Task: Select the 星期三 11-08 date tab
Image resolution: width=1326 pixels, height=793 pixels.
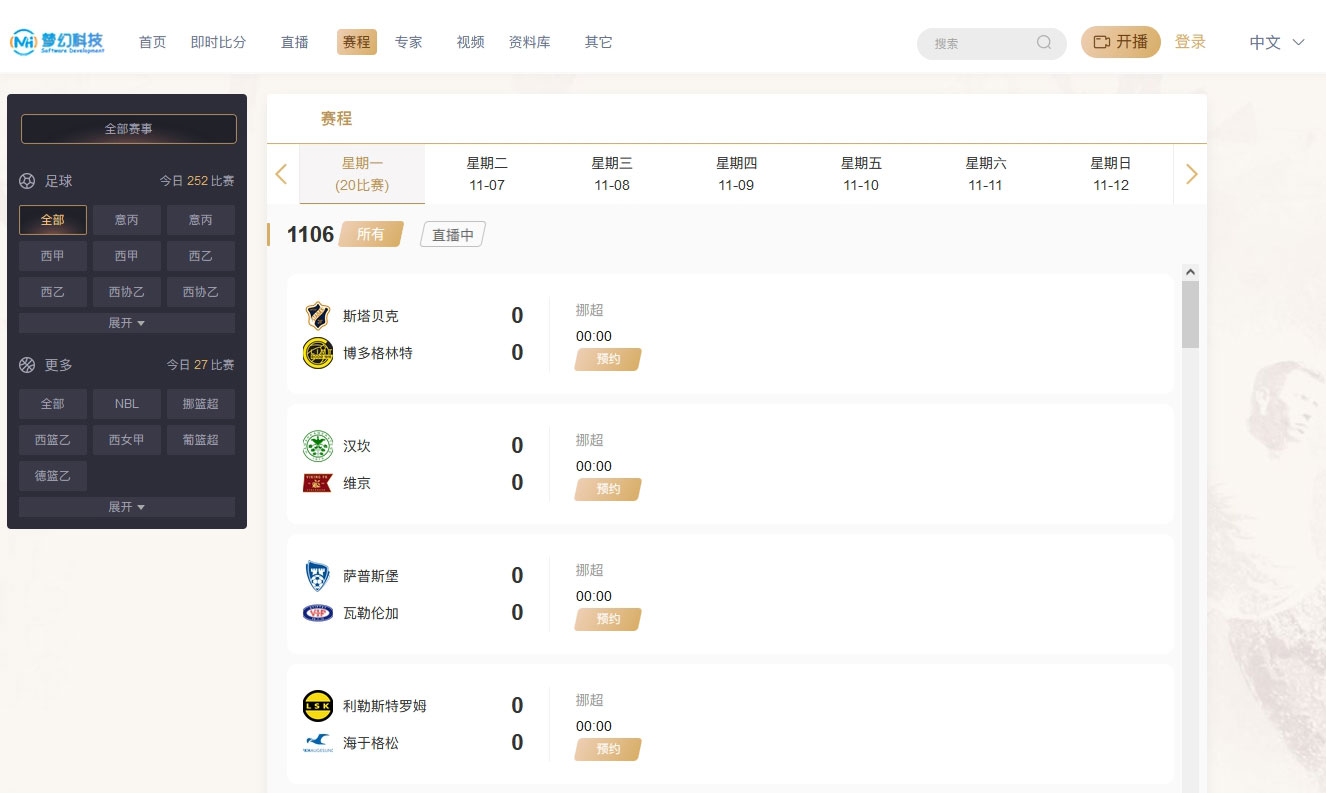Action: [612, 174]
